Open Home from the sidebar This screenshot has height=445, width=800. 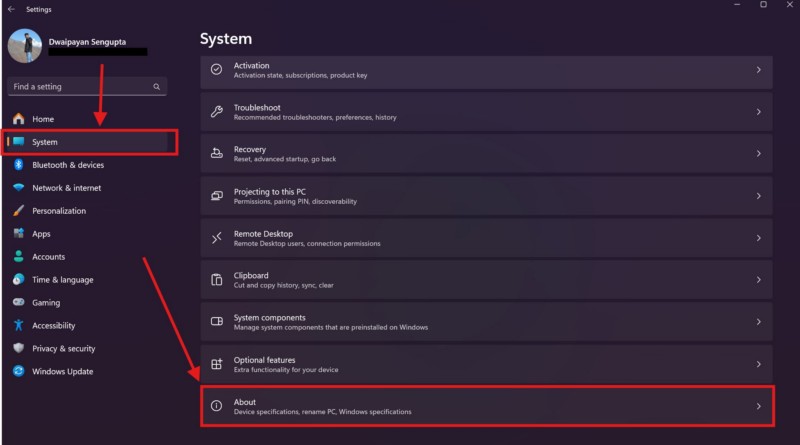(x=42, y=119)
